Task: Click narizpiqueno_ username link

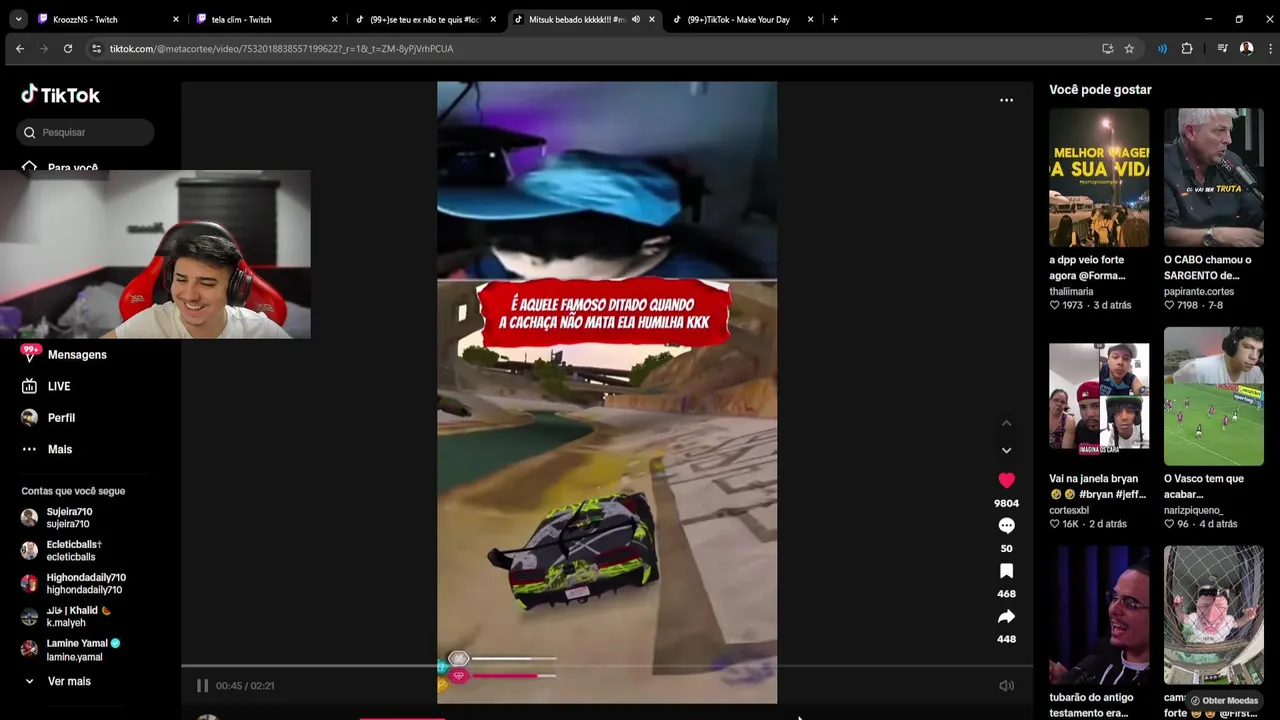Action: click(1193, 510)
